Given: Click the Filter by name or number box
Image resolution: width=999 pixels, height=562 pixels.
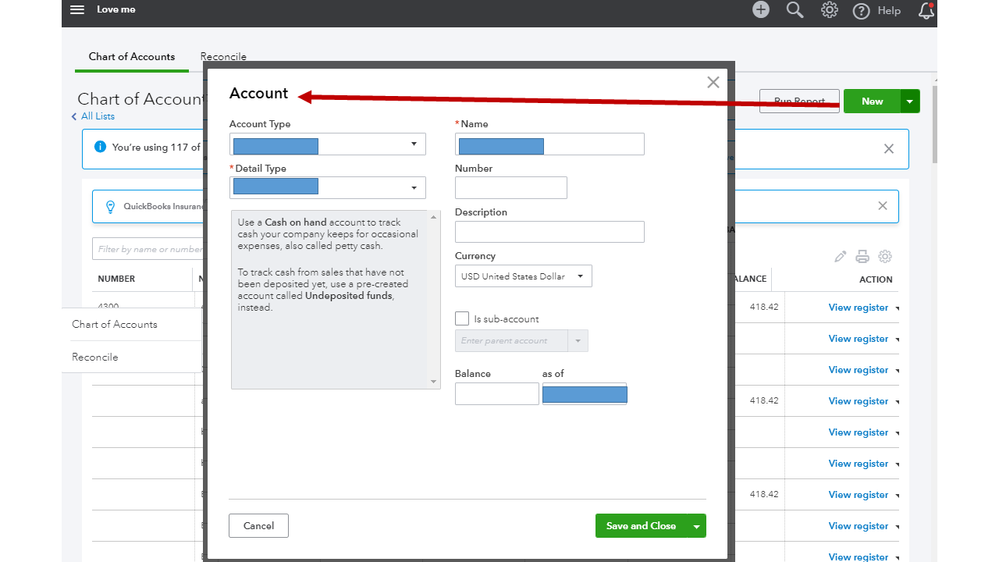Looking at the screenshot, I should (148, 249).
